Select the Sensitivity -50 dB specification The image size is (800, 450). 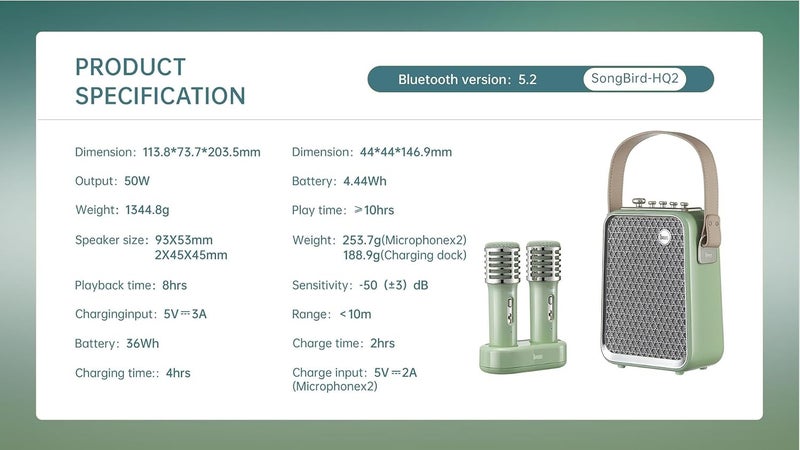click(x=360, y=285)
